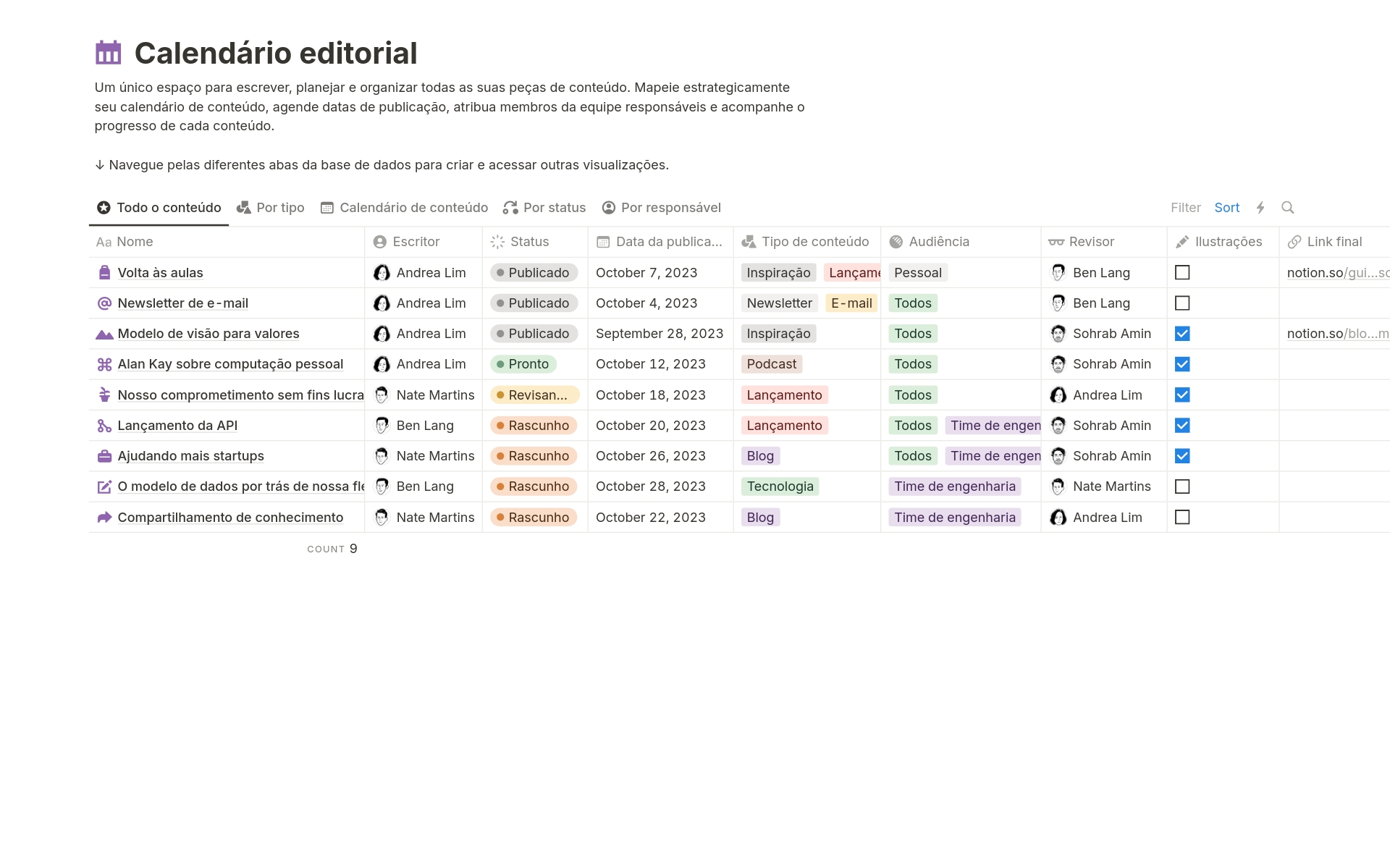Image resolution: width=1390 pixels, height=868 pixels.
Task: Select the green "Pronto" status tag
Action: click(523, 364)
